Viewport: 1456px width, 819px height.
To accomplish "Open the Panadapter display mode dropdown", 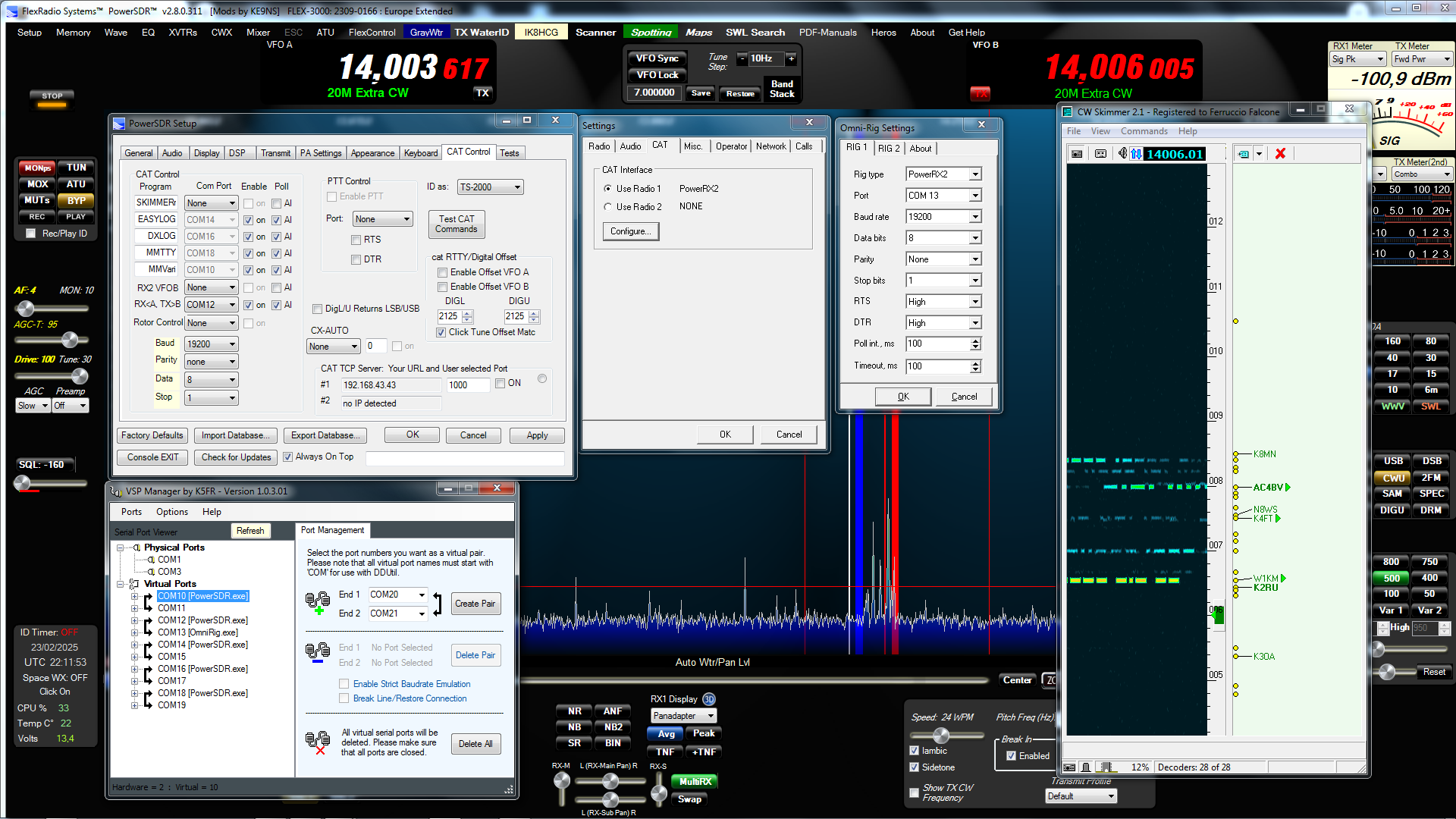I will (x=683, y=716).
